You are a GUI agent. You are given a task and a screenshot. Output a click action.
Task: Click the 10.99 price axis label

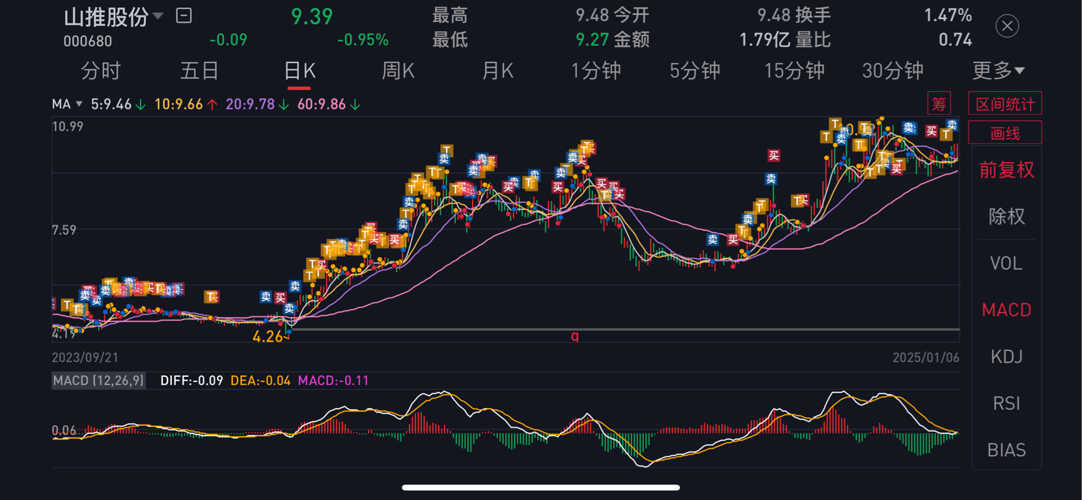pos(68,126)
